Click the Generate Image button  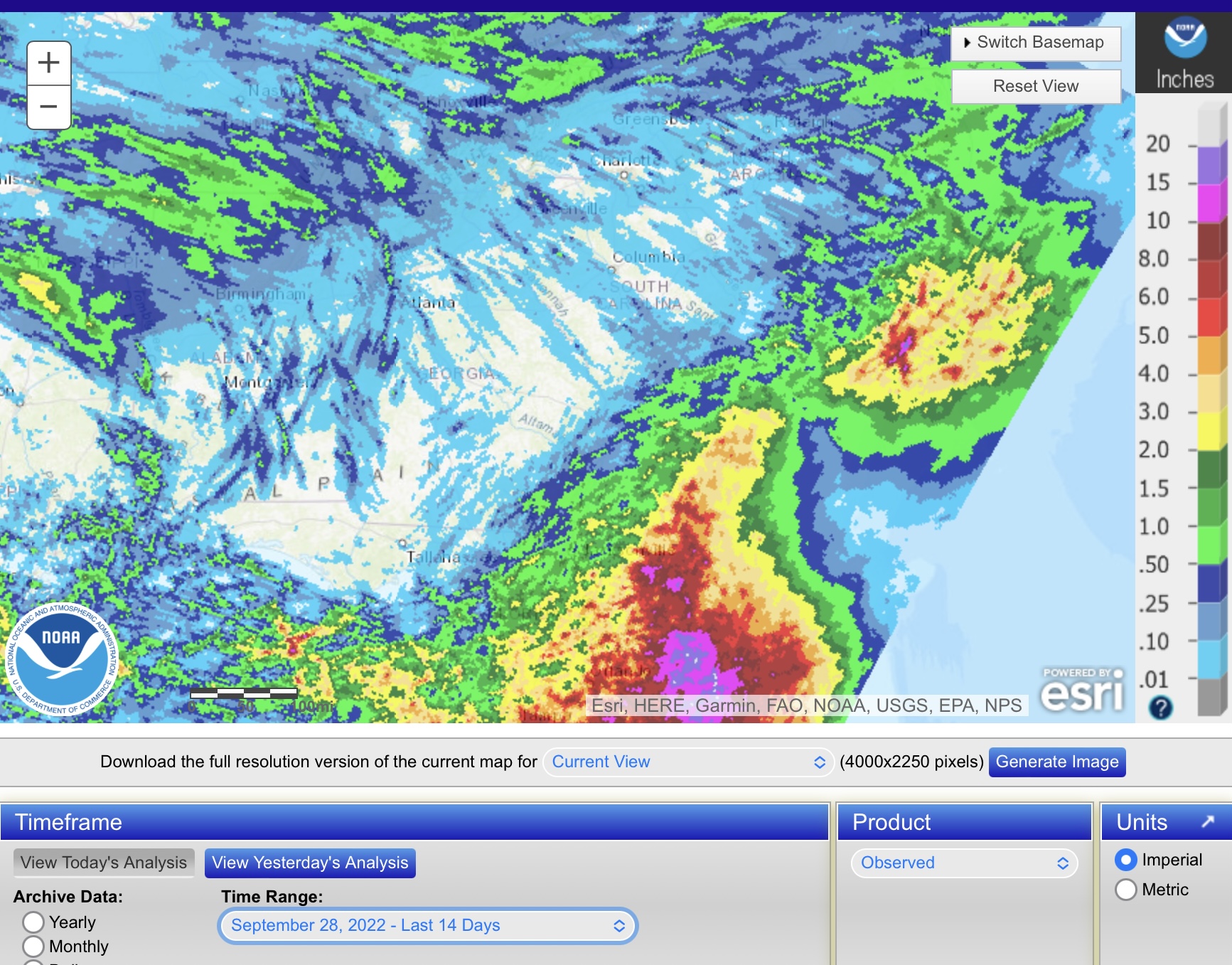coord(1056,762)
